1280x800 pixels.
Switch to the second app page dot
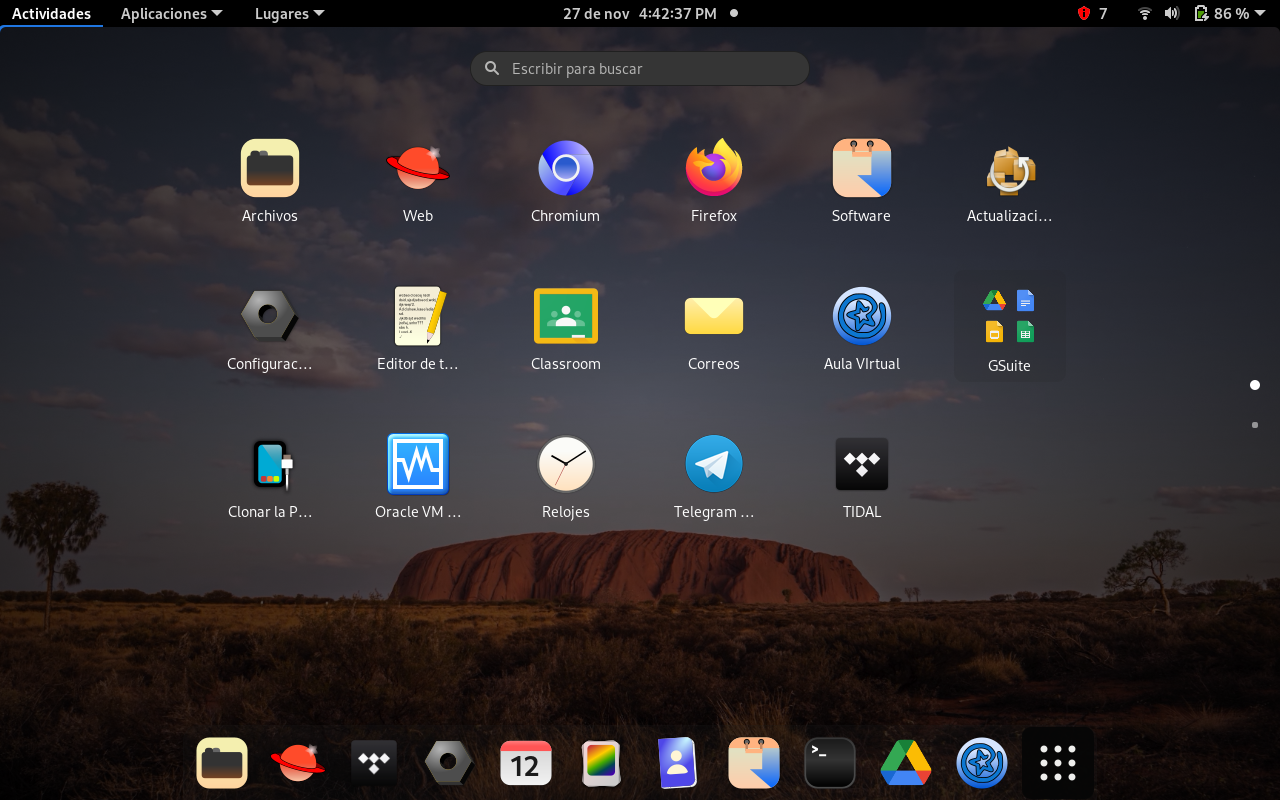pos(1255,425)
